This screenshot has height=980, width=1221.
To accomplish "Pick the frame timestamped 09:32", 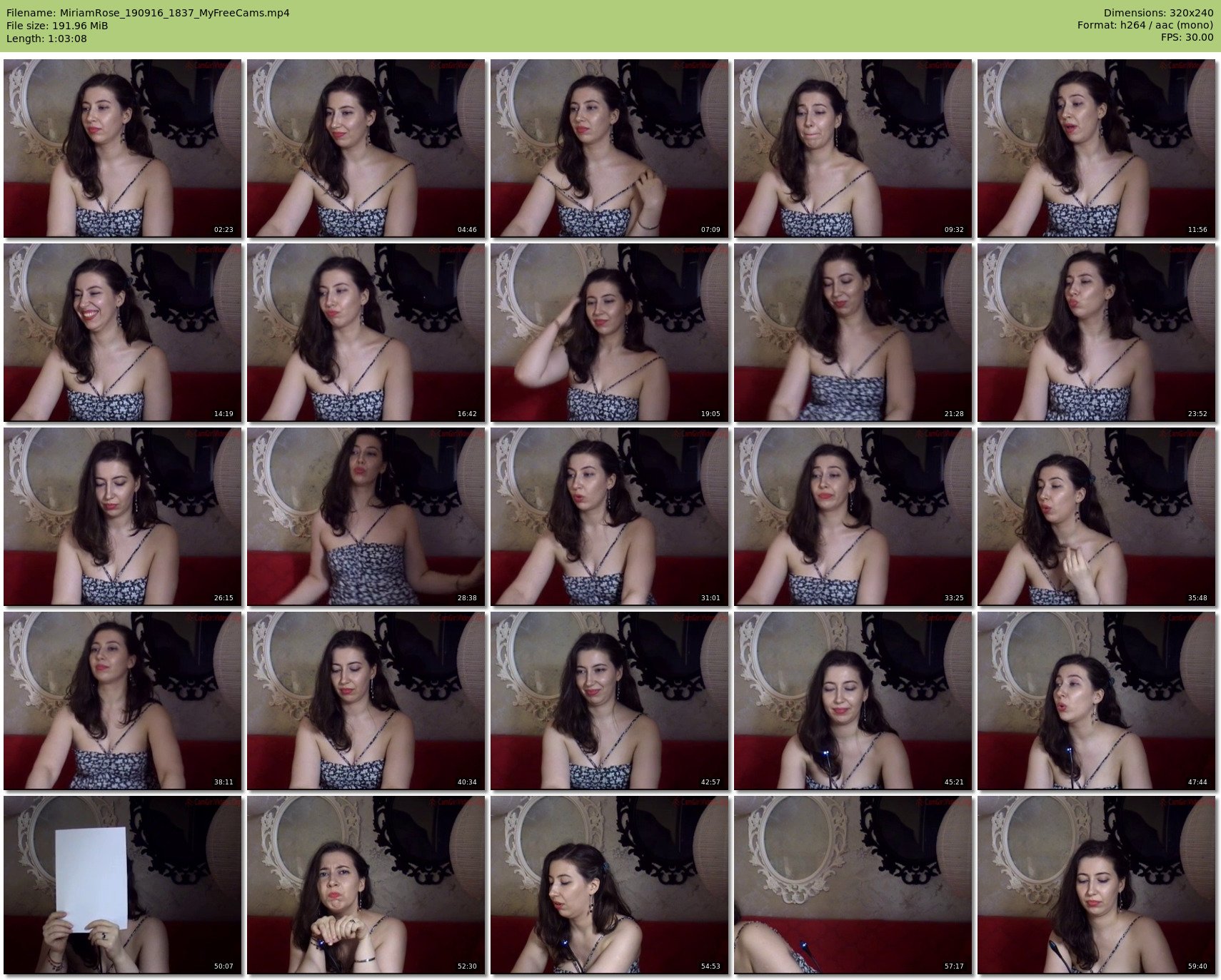I will (x=853, y=148).
